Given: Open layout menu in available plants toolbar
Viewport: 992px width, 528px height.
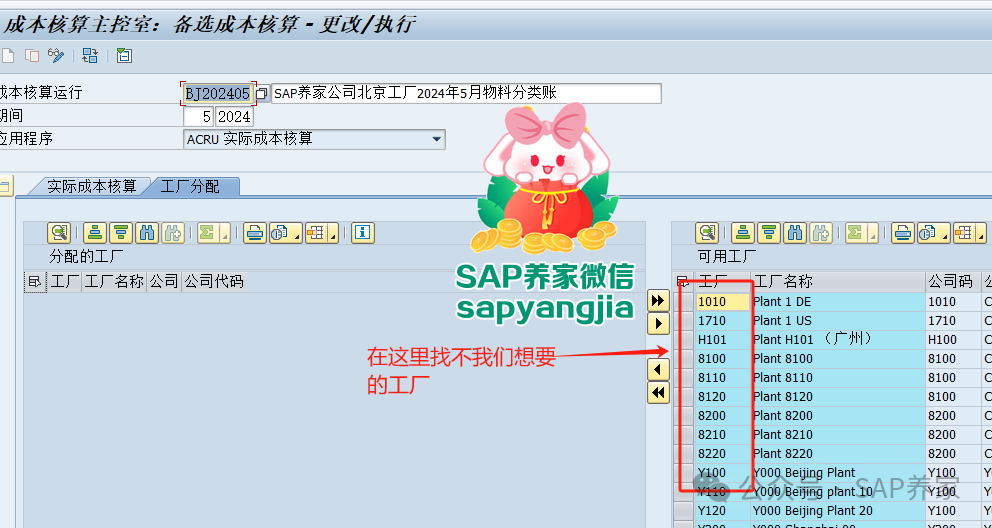Looking at the screenshot, I should coord(969,233).
